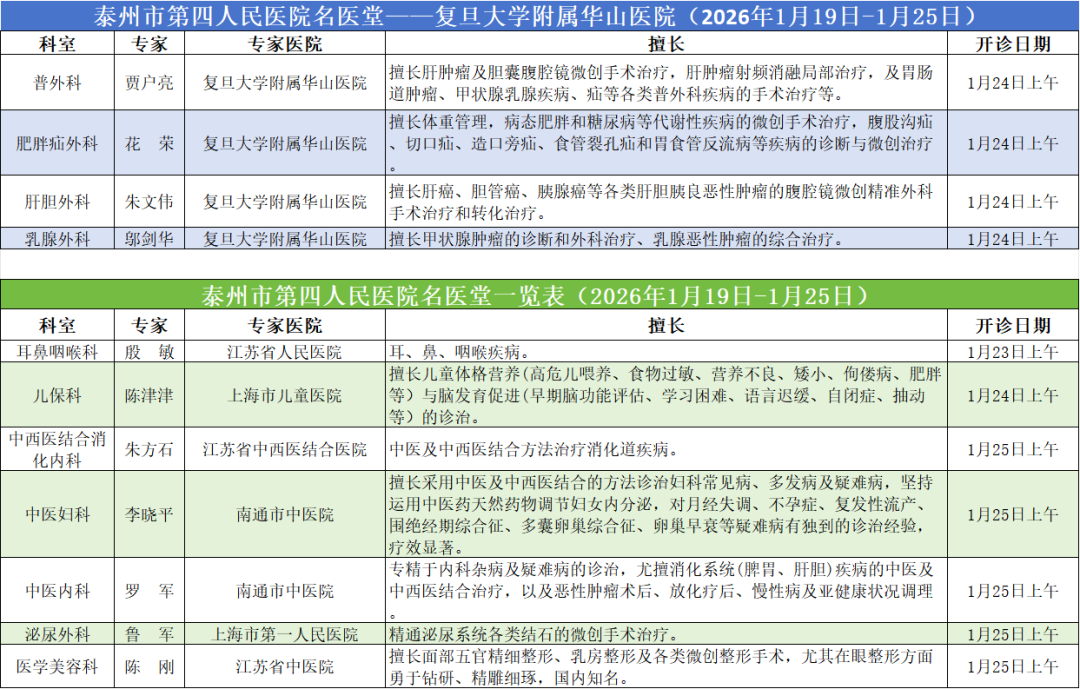This screenshot has height=689, width=1080.
Task: Select 鲁军 in the 泌尿外科 row
Action: tap(150, 633)
